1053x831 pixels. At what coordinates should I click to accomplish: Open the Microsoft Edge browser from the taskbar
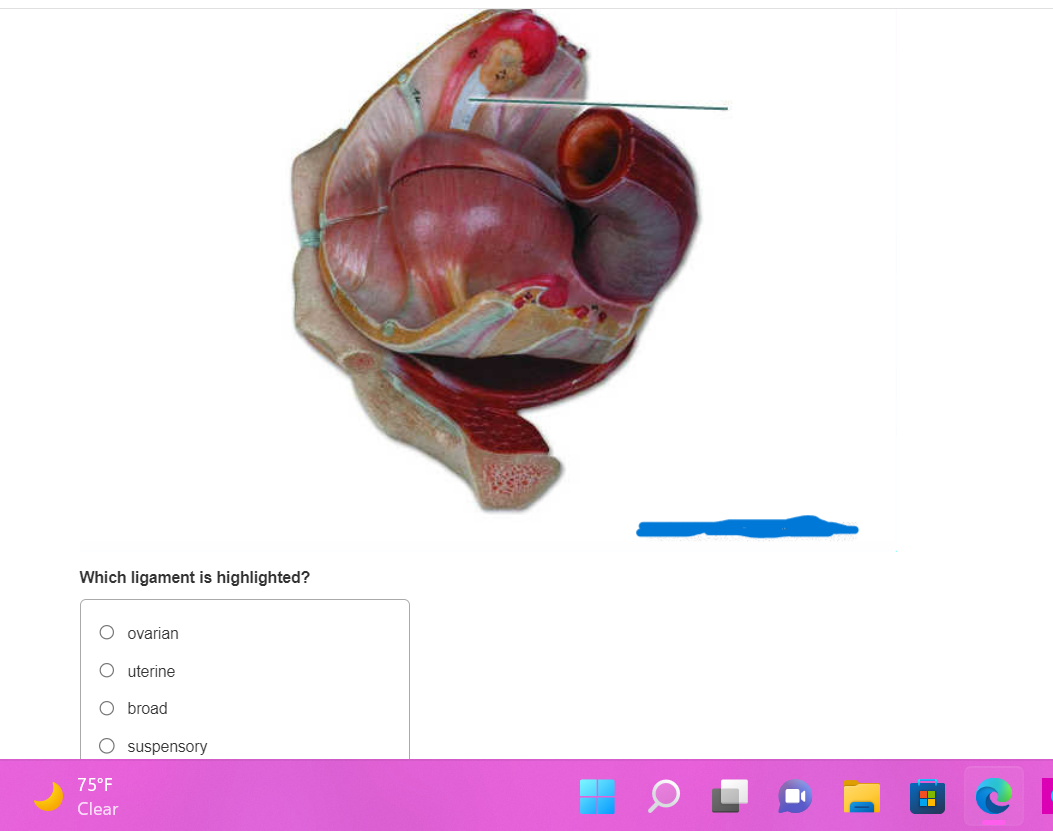pyautogui.click(x=991, y=797)
